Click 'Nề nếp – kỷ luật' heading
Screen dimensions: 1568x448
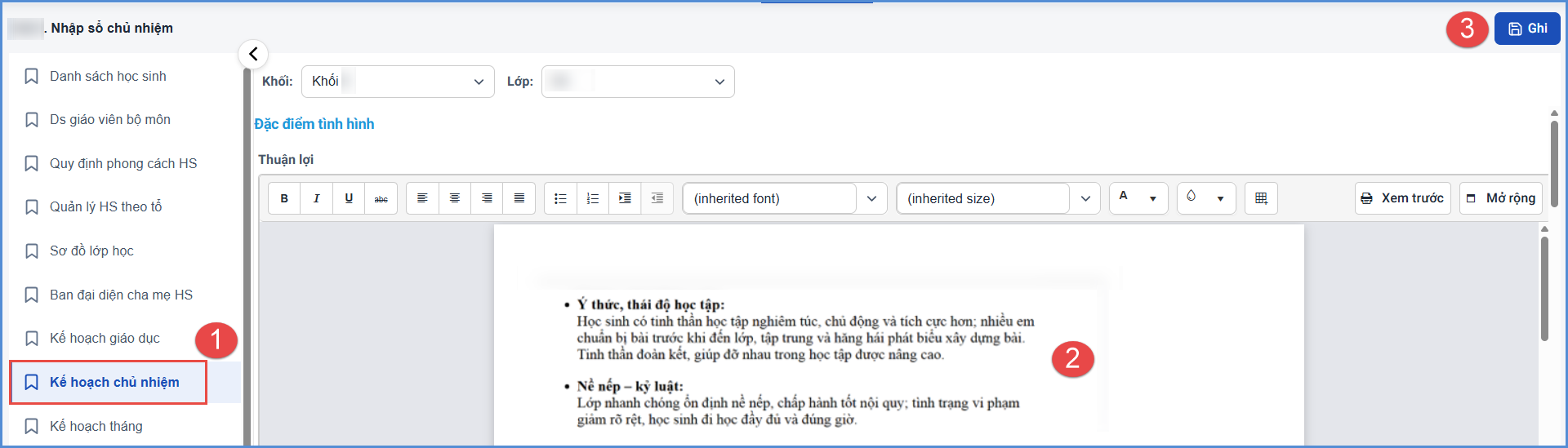click(x=630, y=386)
